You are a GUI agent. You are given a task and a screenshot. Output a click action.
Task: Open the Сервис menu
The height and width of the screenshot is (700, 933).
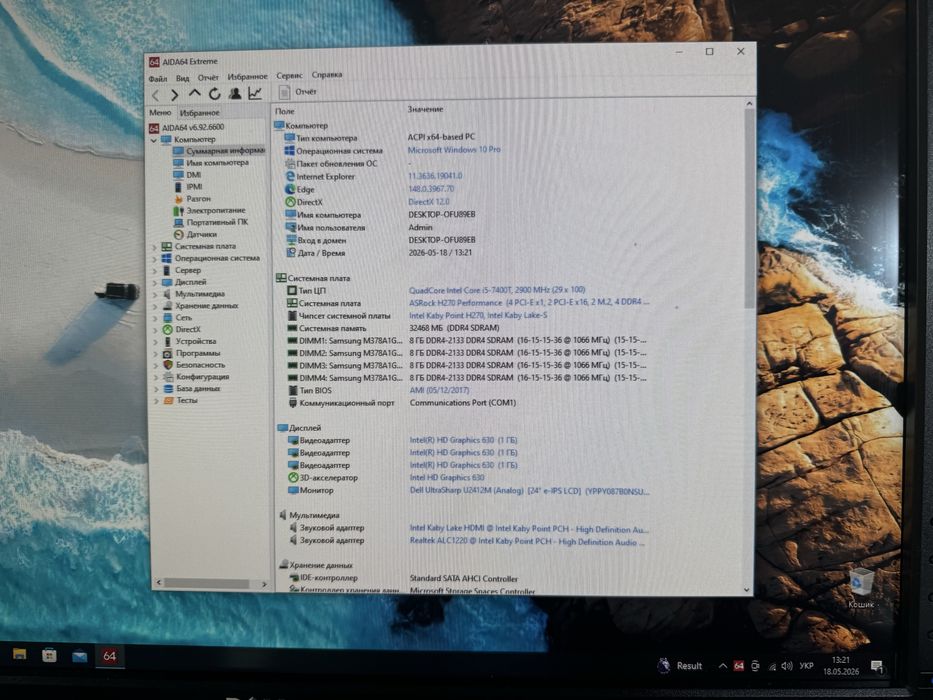[290, 76]
